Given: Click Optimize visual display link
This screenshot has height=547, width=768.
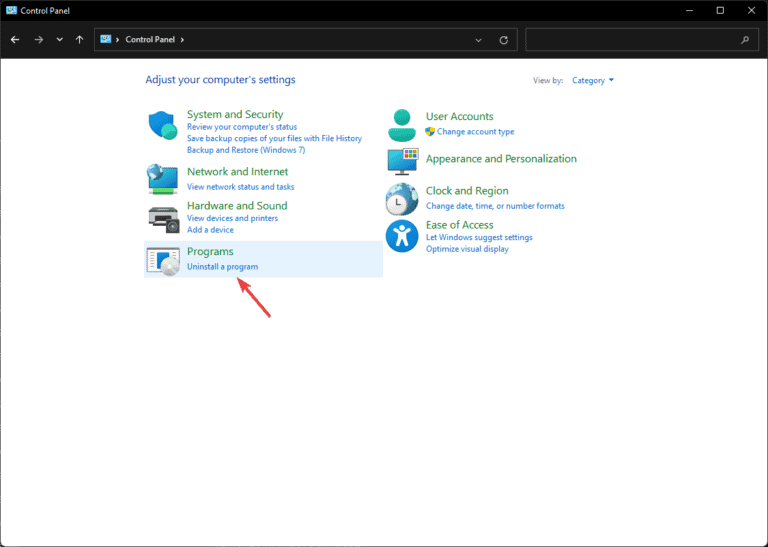Looking at the screenshot, I should [x=467, y=249].
